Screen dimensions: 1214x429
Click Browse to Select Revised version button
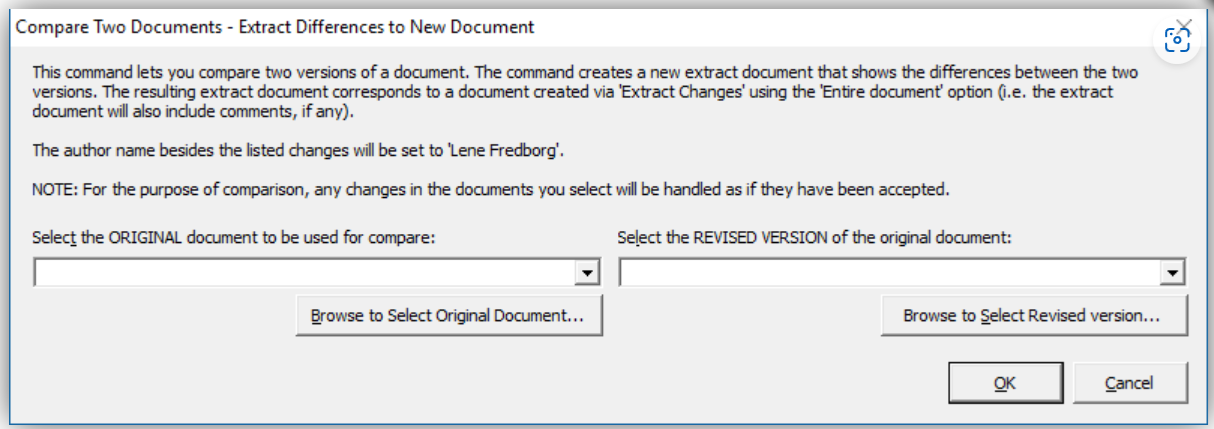pos(1032,316)
